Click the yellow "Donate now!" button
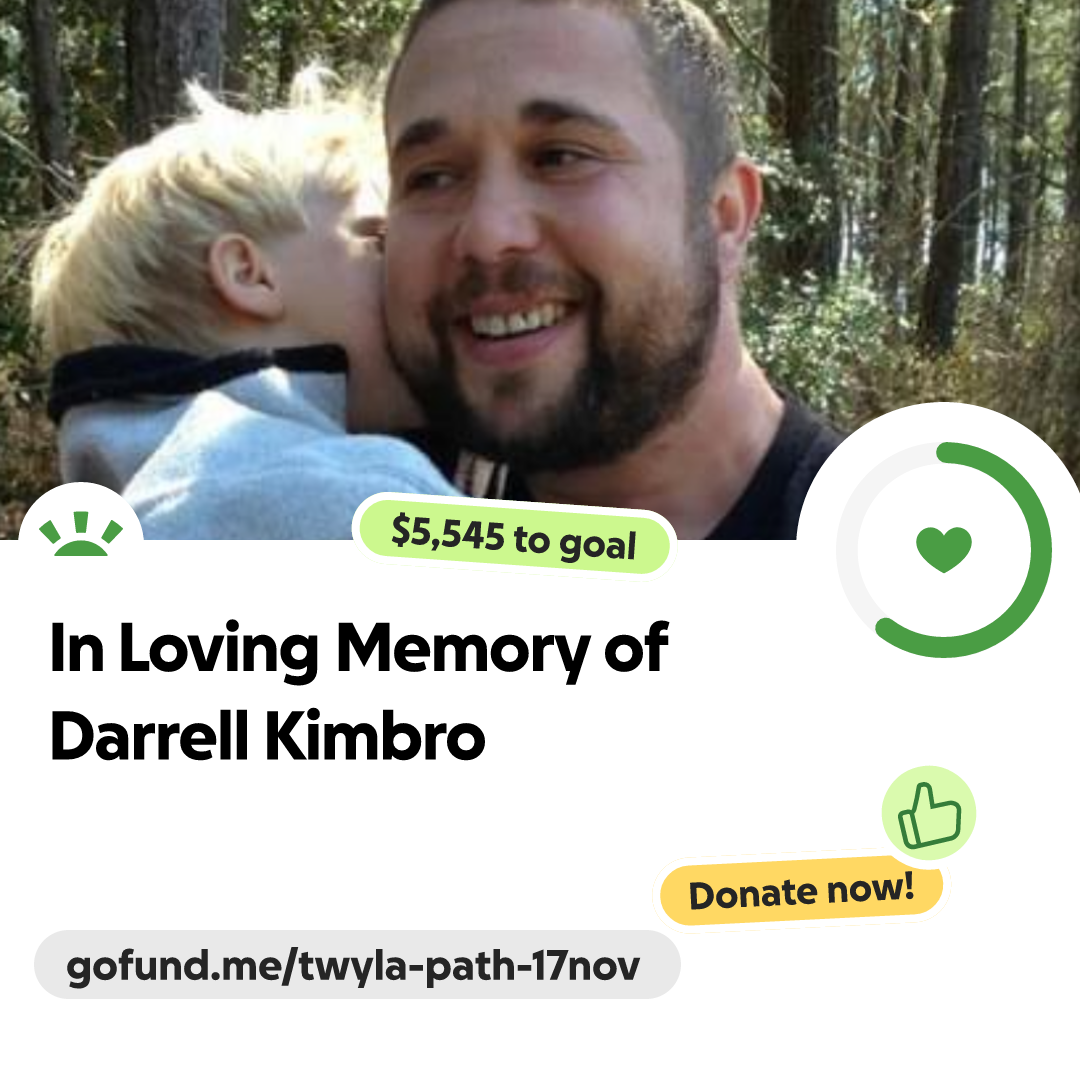 pyautogui.click(x=801, y=893)
